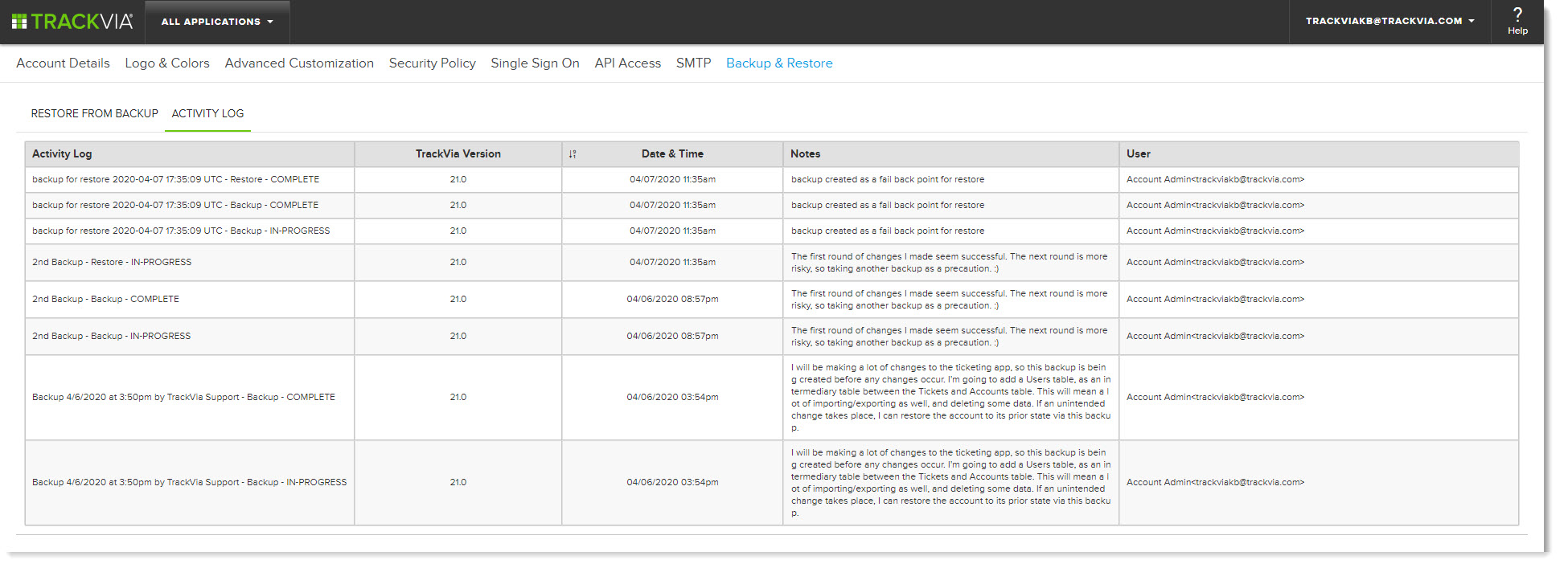The image size is (1568, 564).
Task: Click Account Admin user in the 'TrackVia Support - Backup - IN-PROGRESS' row
Action: point(1215,483)
